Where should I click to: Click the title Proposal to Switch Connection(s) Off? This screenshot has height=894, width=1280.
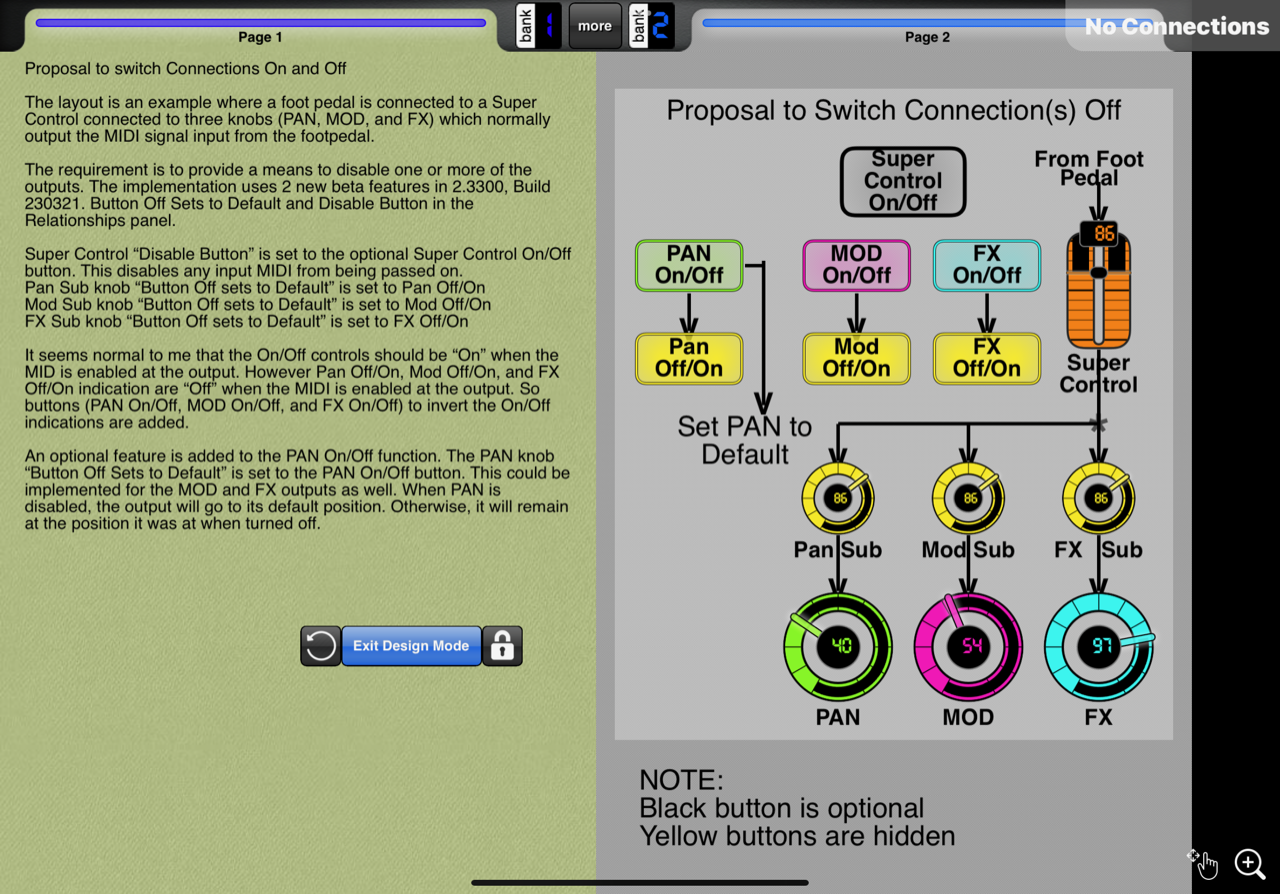click(894, 110)
